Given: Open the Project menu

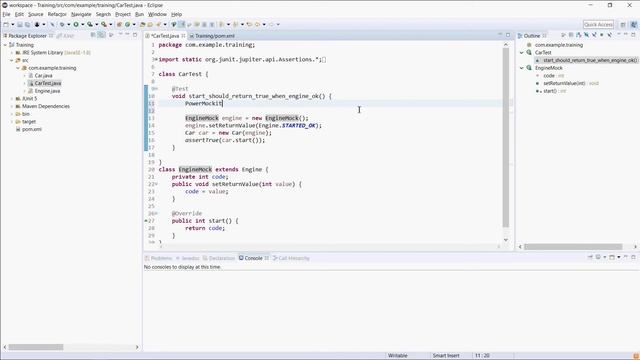Looking at the screenshot, I should pyautogui.click(x=123, y=14).
